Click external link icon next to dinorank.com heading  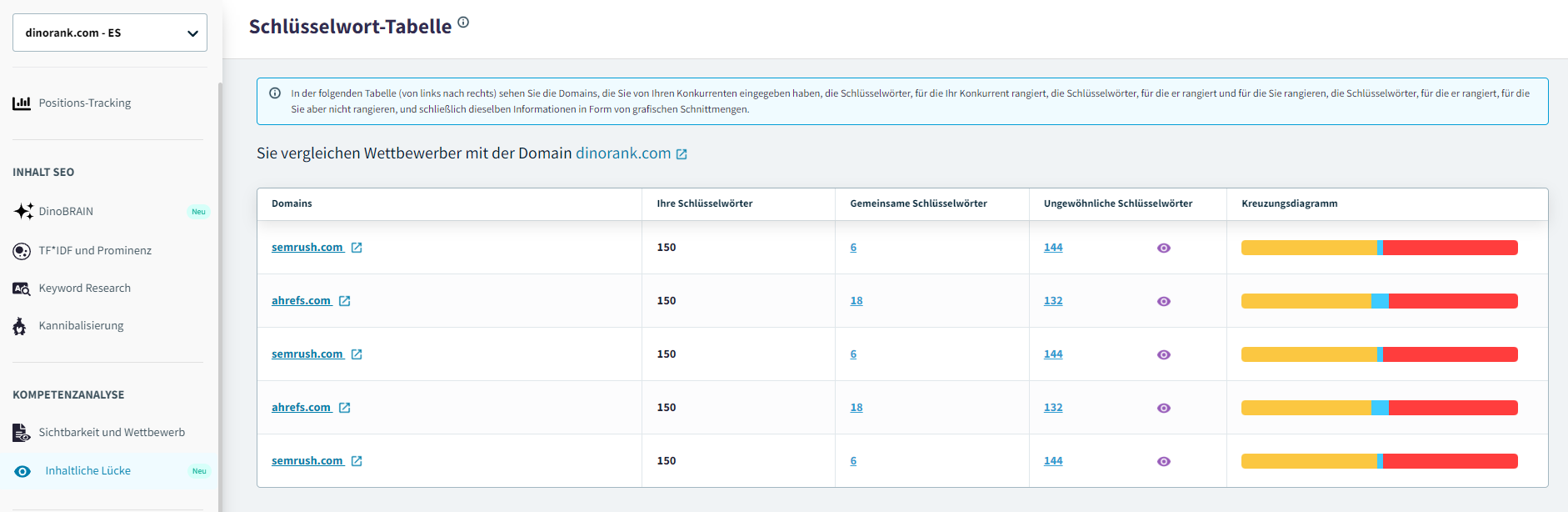(x=682, y=154)
